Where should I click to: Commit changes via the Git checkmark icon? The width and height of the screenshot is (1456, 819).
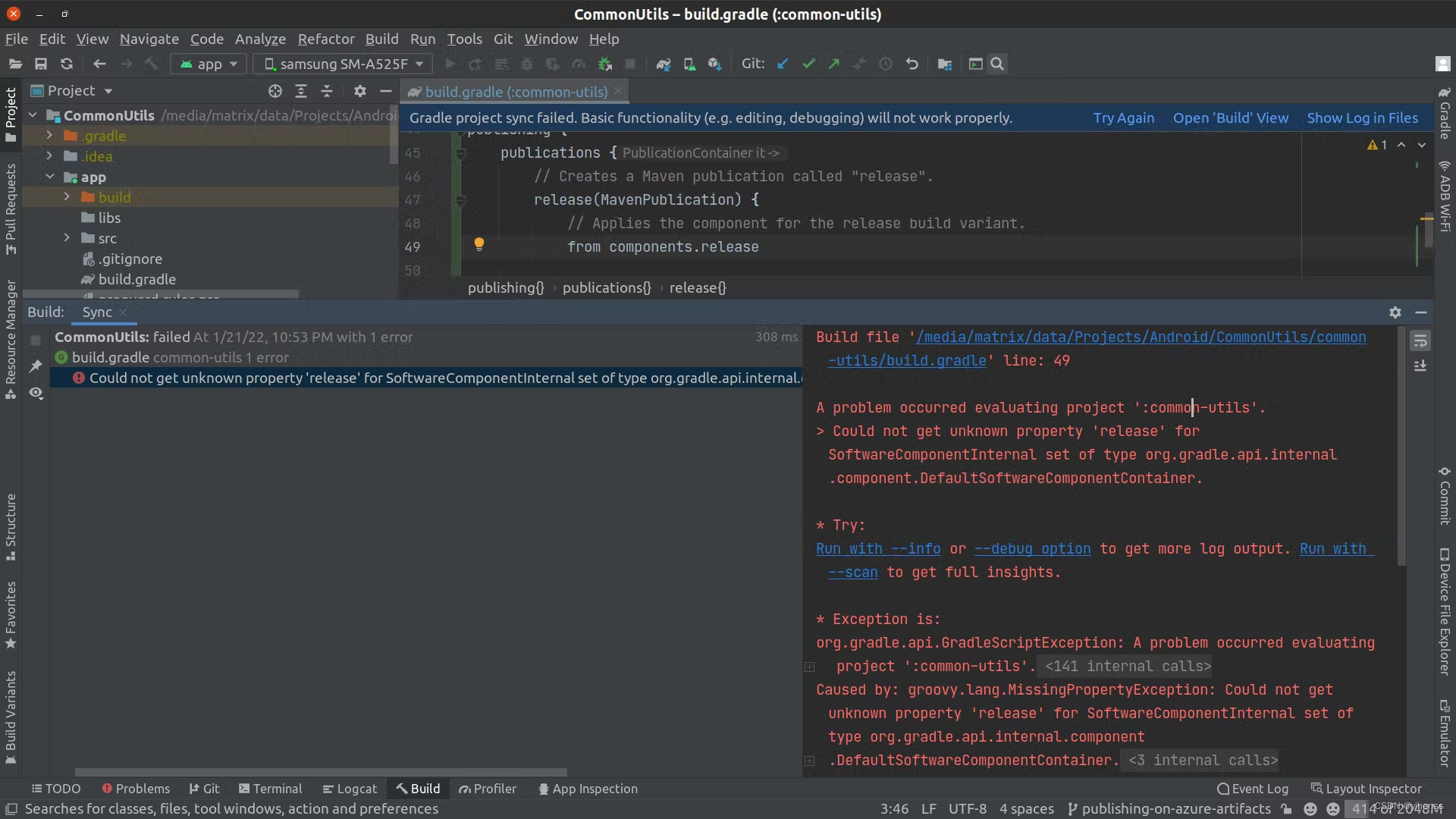808,64
